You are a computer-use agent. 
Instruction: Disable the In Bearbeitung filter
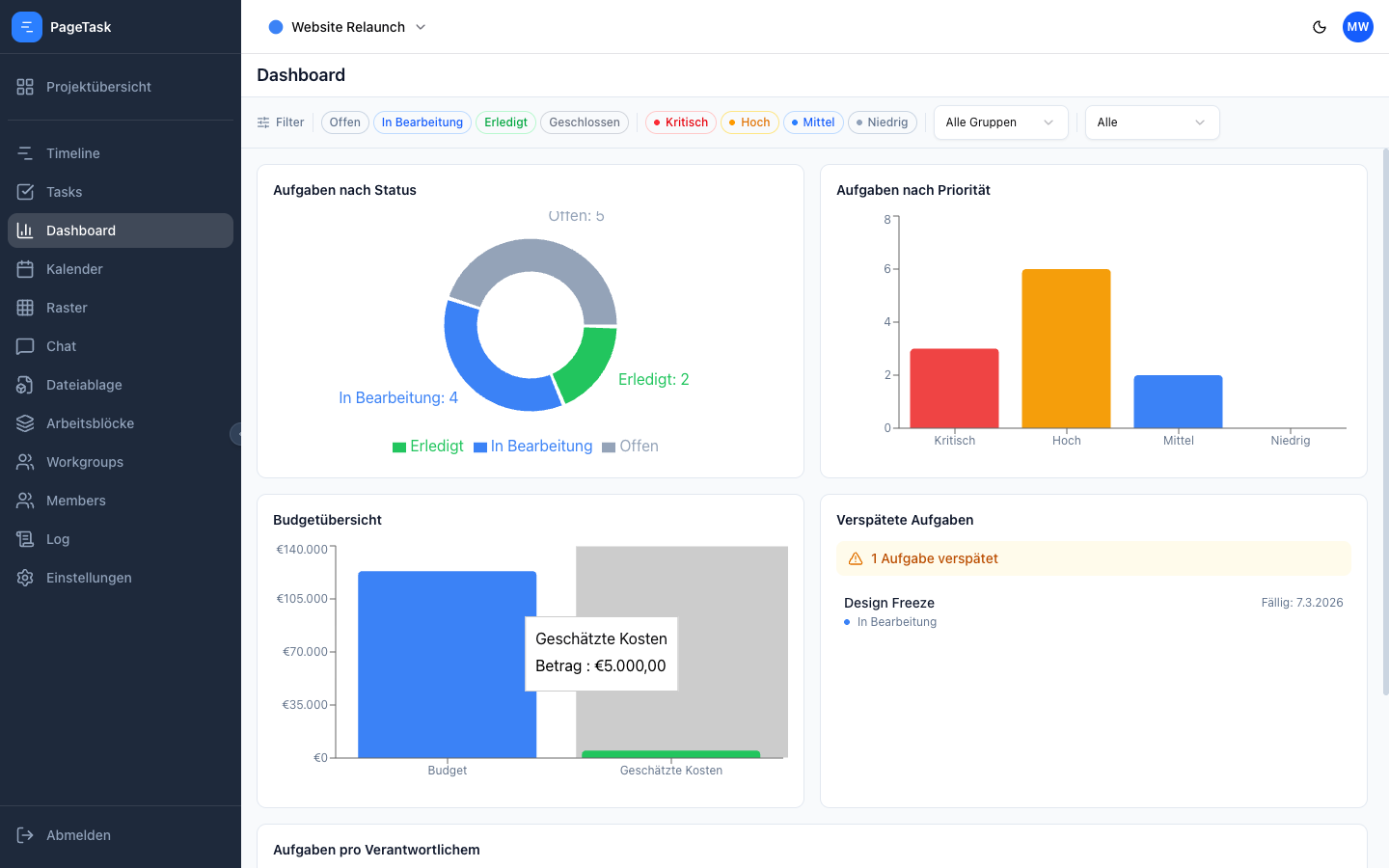pyautogui.click(x=422, y=122)
